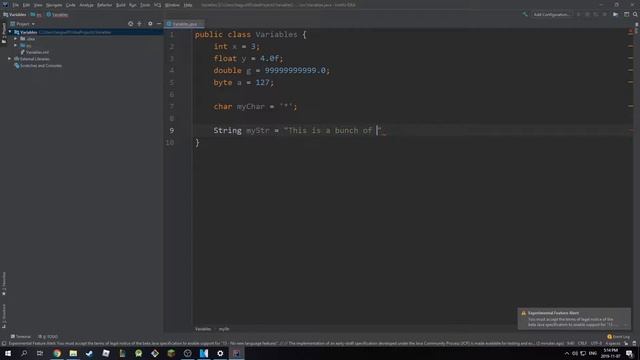Collapse the Variables project root node
Viewport: 640px width, 360px height.
pos(10,32)
